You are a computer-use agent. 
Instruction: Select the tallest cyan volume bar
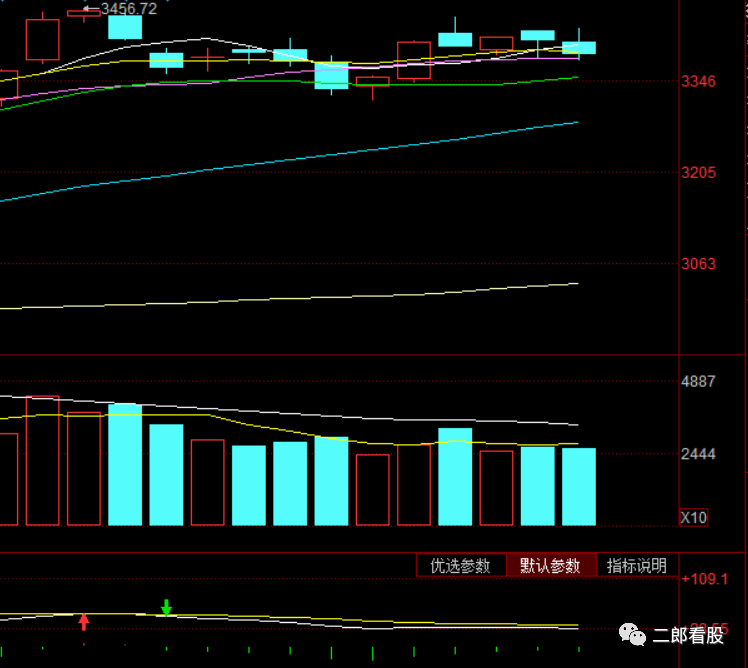click(125, 465)
